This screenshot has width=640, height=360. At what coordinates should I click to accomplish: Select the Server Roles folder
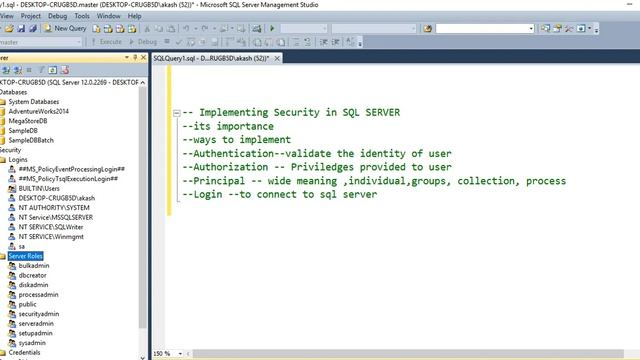pyautogui.click(x=25, y=256)
